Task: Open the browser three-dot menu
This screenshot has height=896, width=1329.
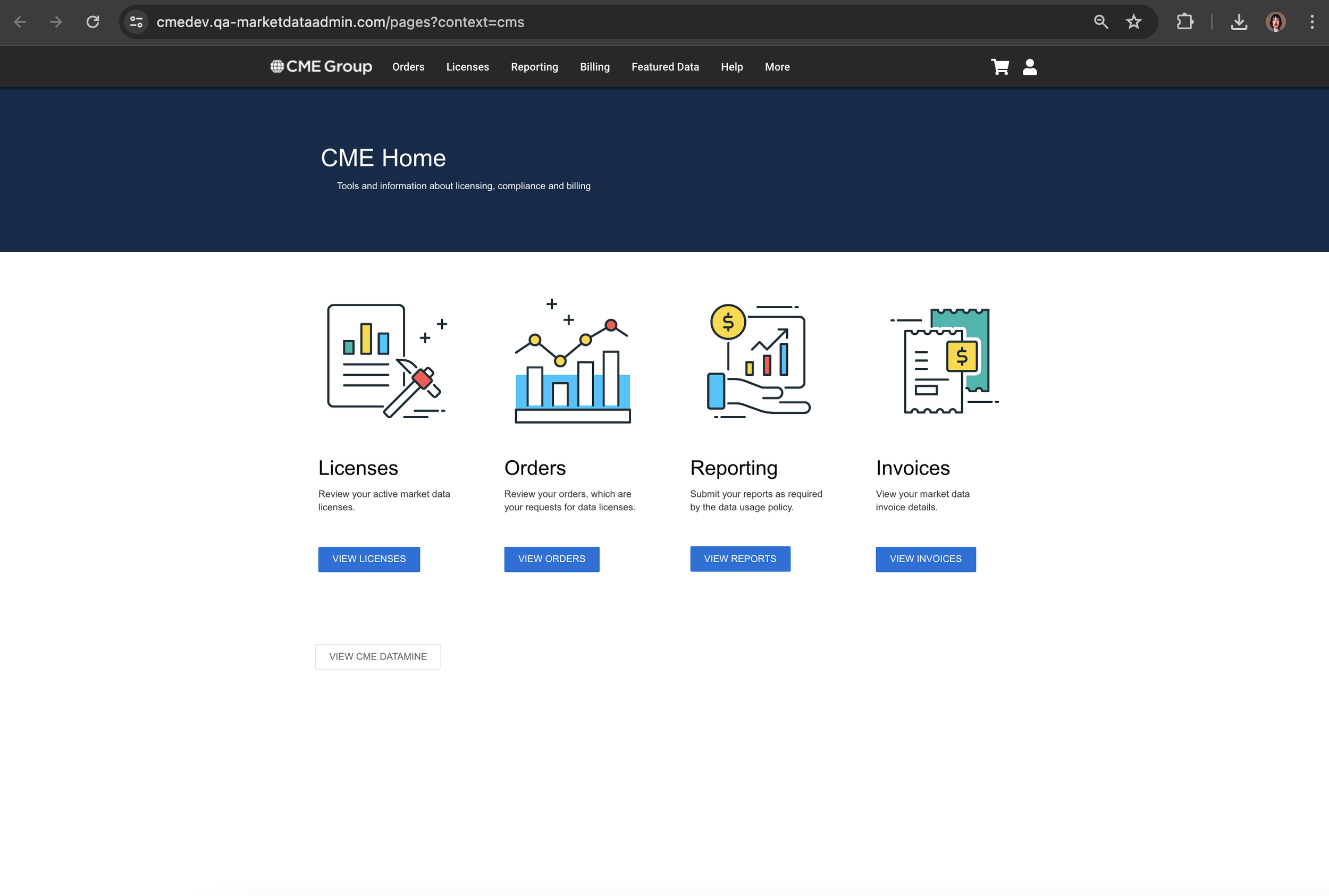Action: [x=1311, y=22]
